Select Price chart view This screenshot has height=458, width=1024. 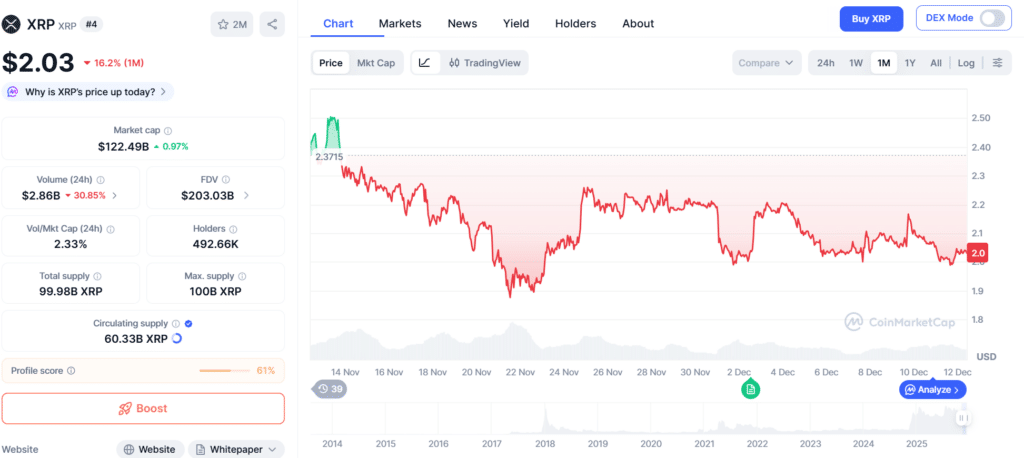[330, 63]
